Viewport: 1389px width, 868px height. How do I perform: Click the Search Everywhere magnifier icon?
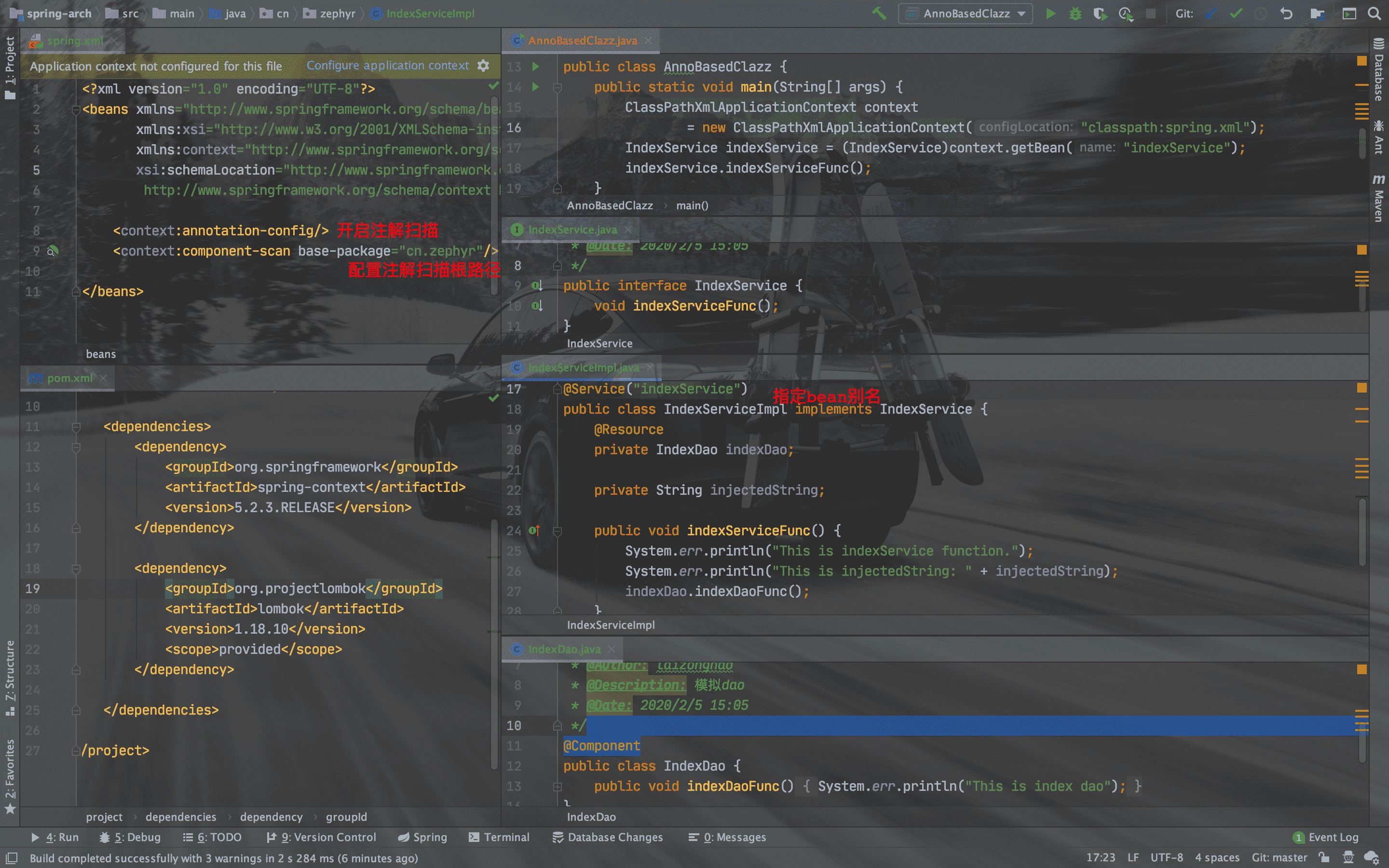(x=1374, y=14)
